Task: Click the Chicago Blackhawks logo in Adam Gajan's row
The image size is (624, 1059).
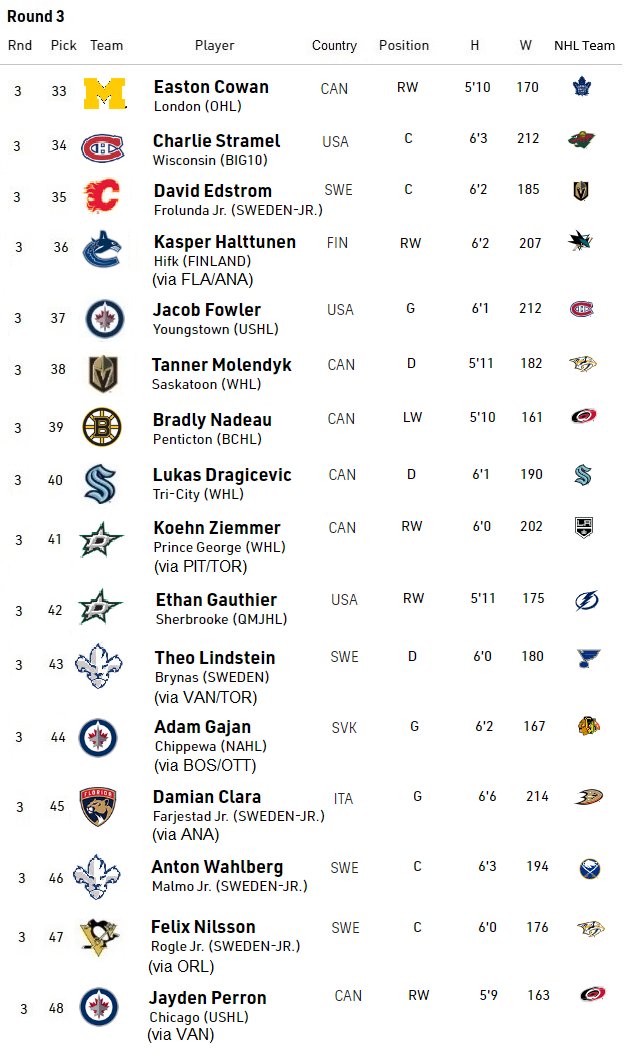Action: coord(588,726)
